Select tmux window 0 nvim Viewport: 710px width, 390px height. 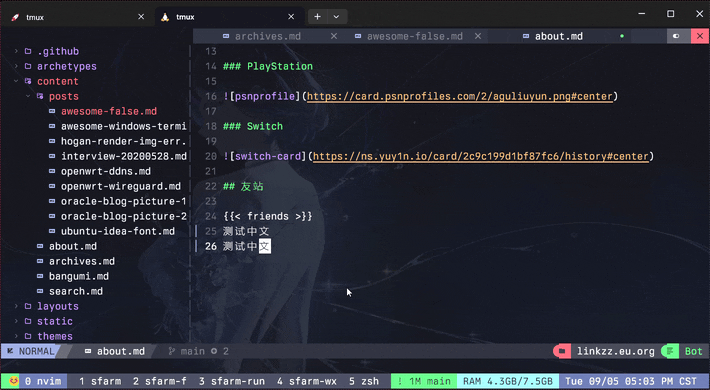[x=43, y=381]
